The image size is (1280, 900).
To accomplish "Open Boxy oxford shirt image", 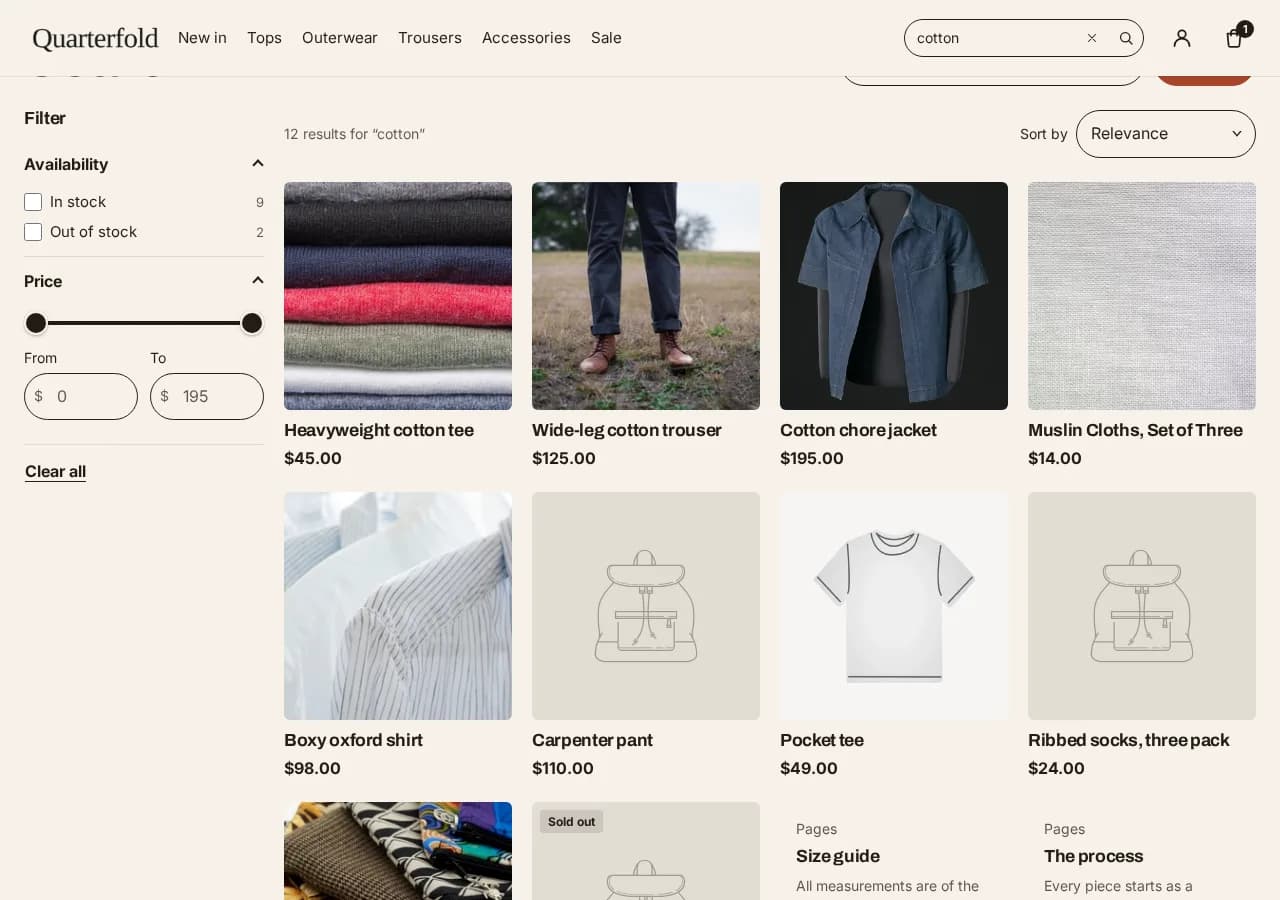I will pos(398,606).
